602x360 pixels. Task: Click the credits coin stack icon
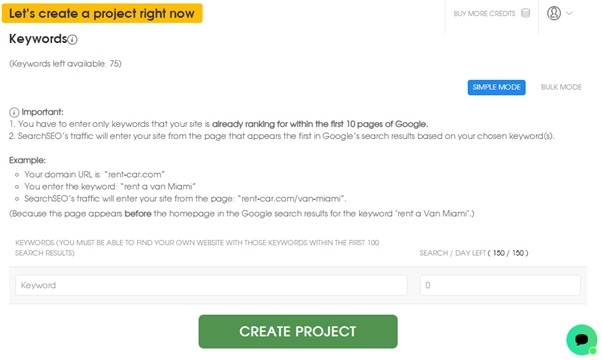525,13
